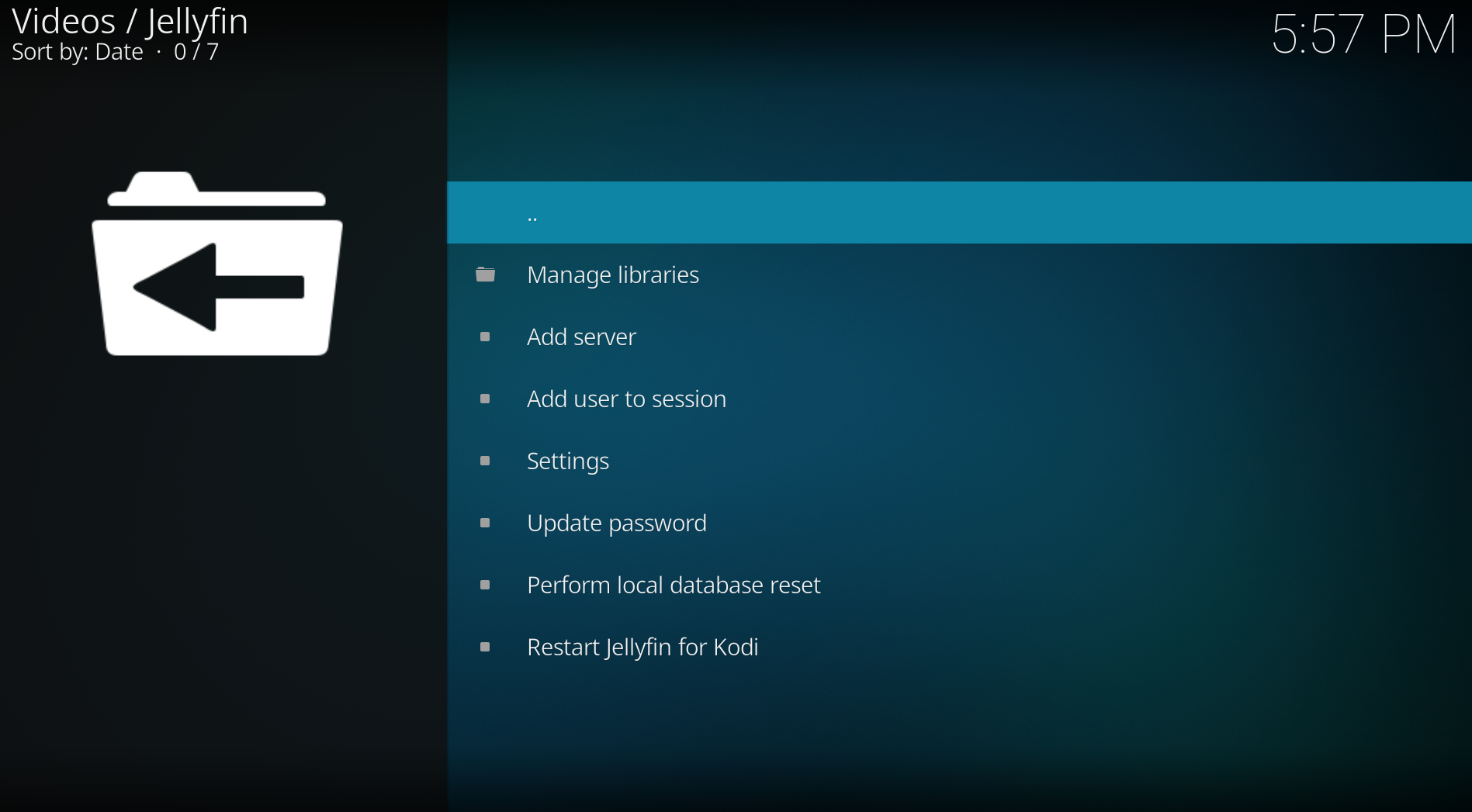This screenshot has height=812, width=1472.
Task: Click the bullet icon beside Update password
Action: click(x=485, y=523)
